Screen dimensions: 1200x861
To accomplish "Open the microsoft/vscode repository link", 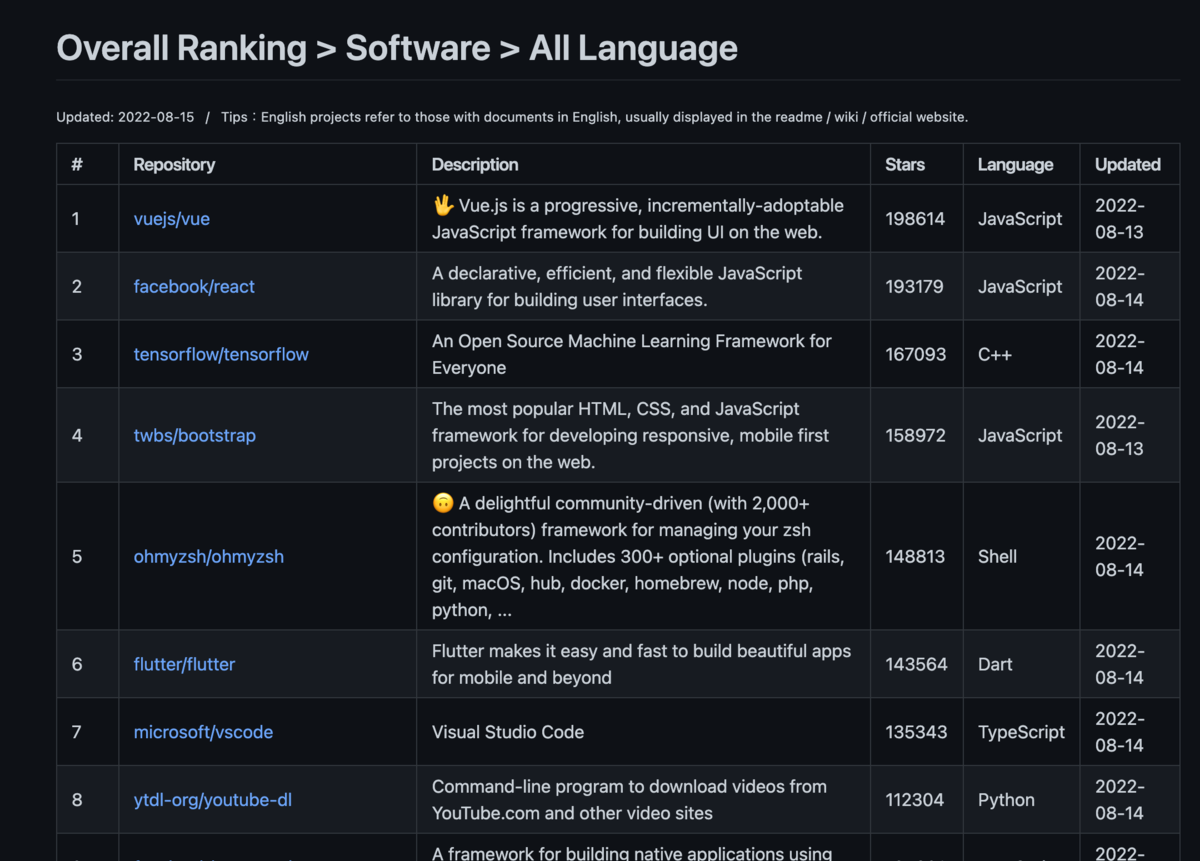I will tap(203, 732).
